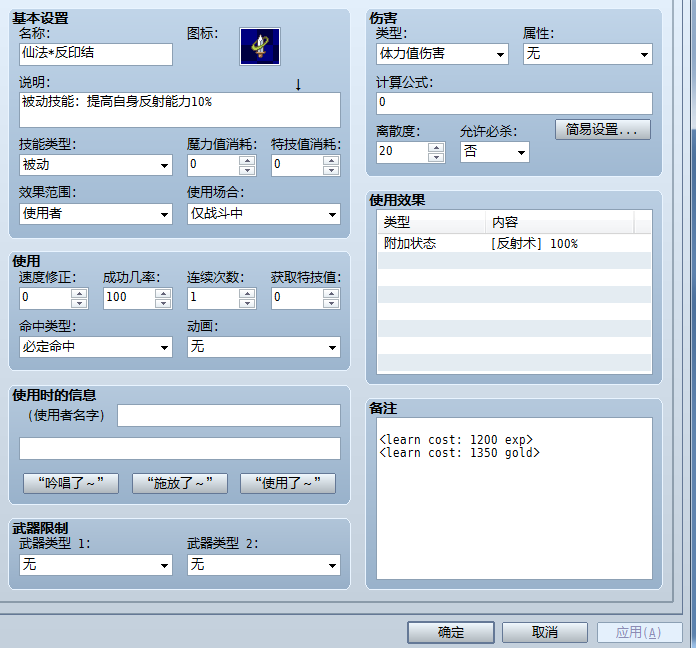696x648 pixels.
Task: Click the 魔力值消耗 number field
Action: [214, 165]
